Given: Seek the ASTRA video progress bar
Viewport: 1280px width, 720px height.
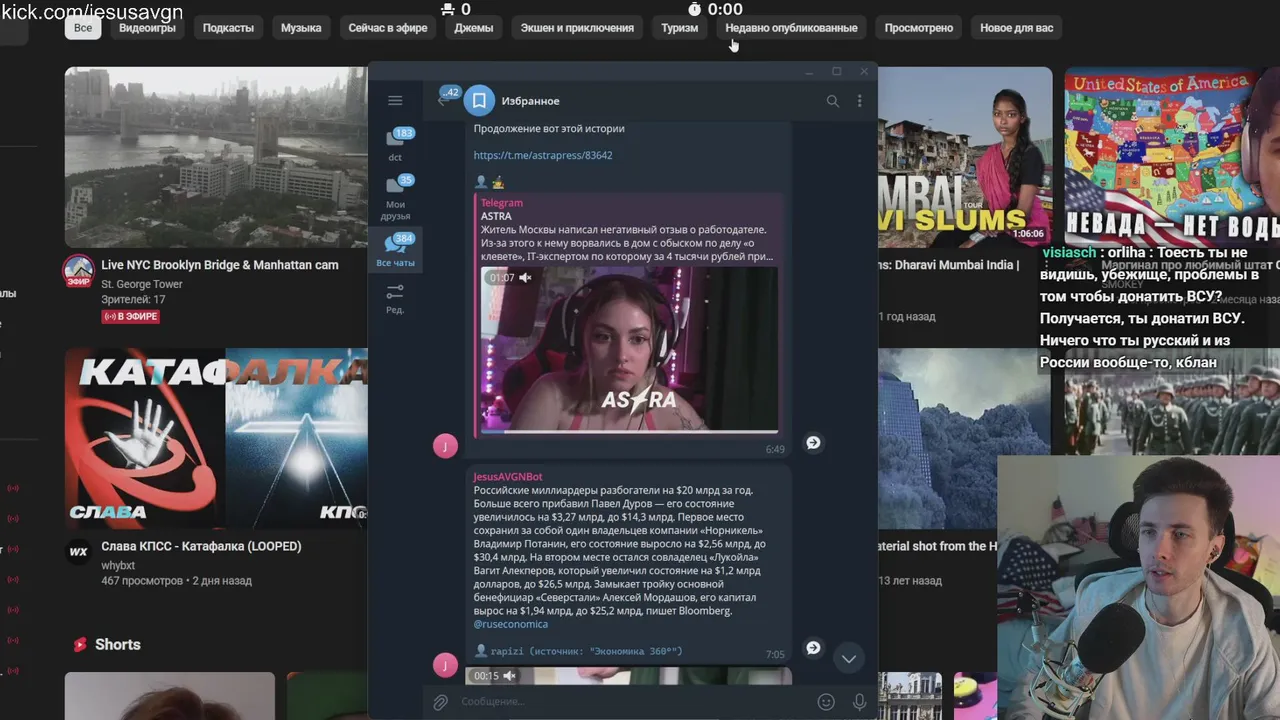Looking at the screenshot, I should (x=628, y=431).
